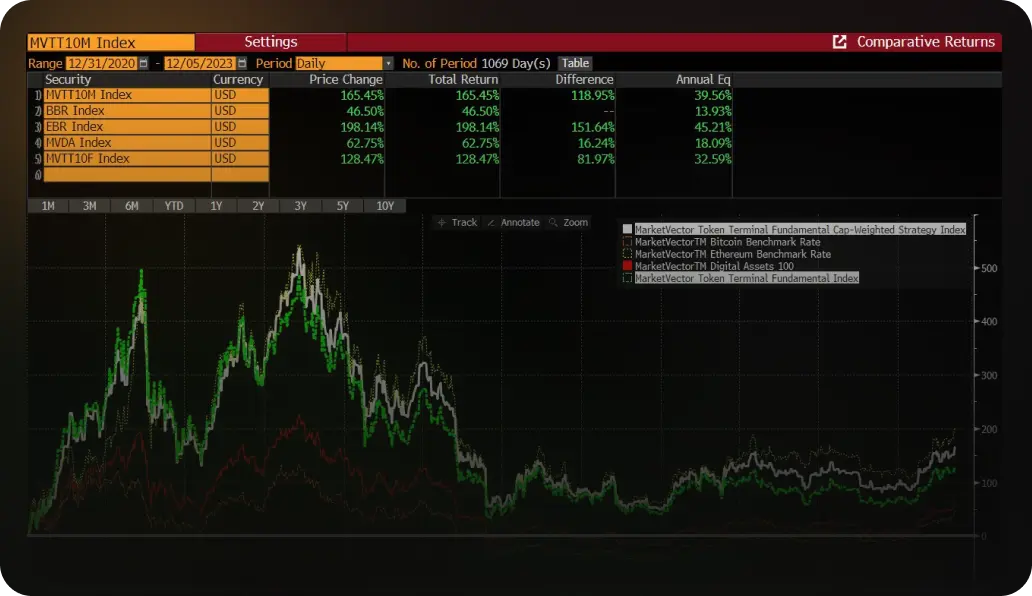Click the Table button
The height and width of the screenshot is (596, 1032).
point(575,63)
